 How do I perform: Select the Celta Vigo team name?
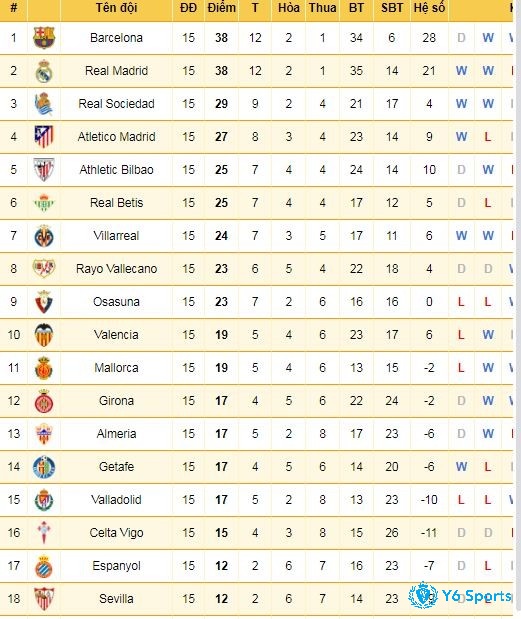click(x=116, y=533)
